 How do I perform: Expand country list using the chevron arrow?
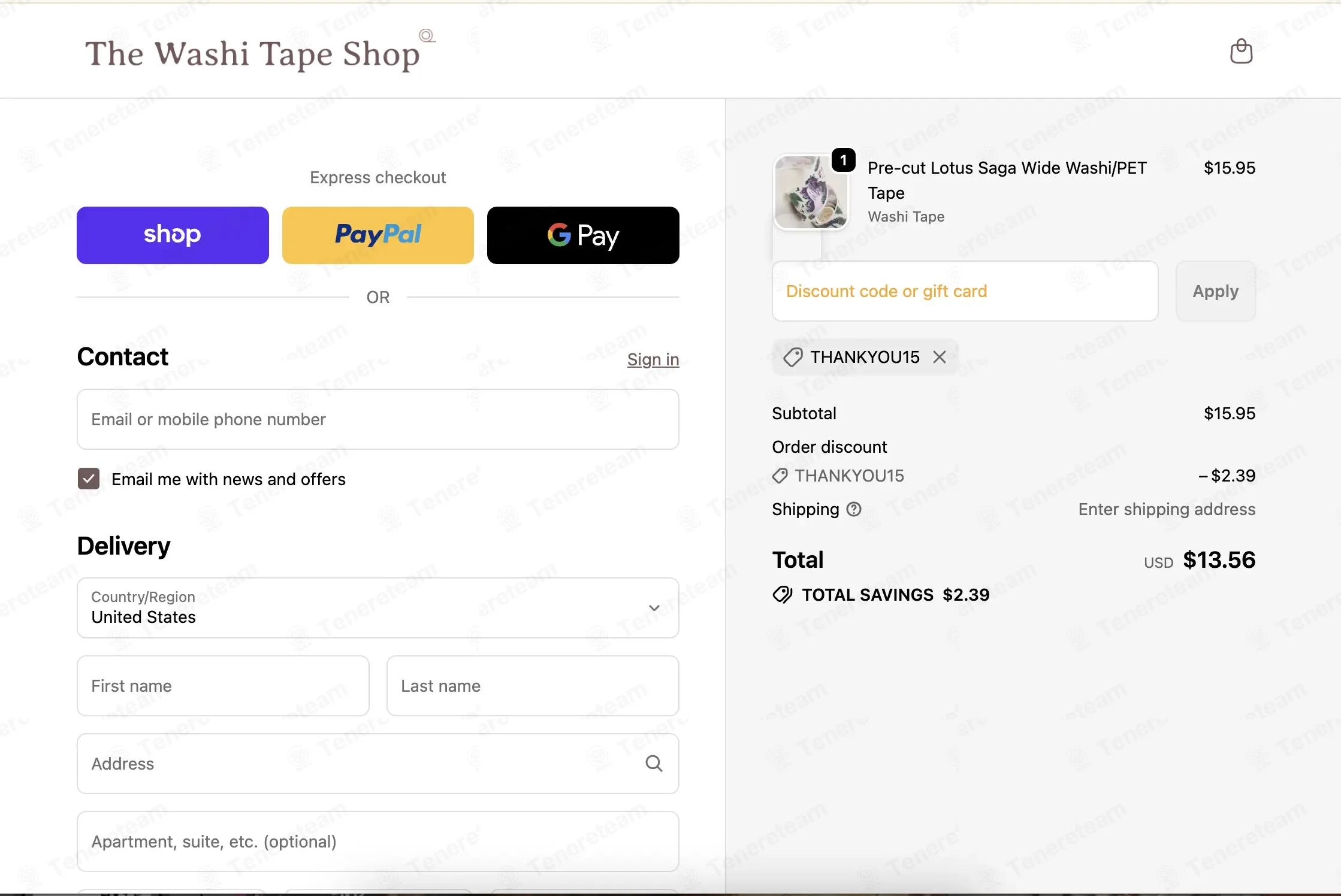654,608
